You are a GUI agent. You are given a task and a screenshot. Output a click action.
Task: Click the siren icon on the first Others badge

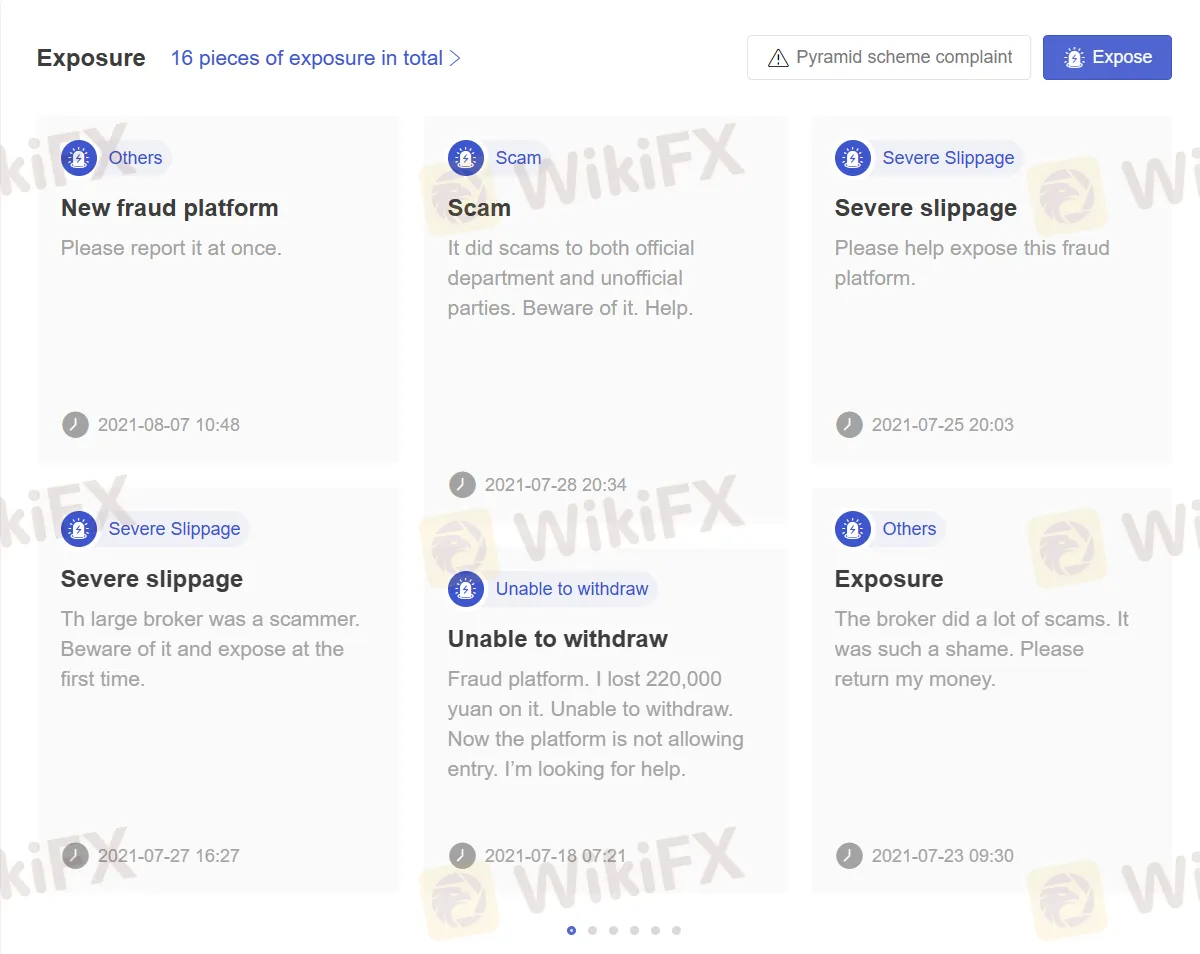(x=79, y=157)
